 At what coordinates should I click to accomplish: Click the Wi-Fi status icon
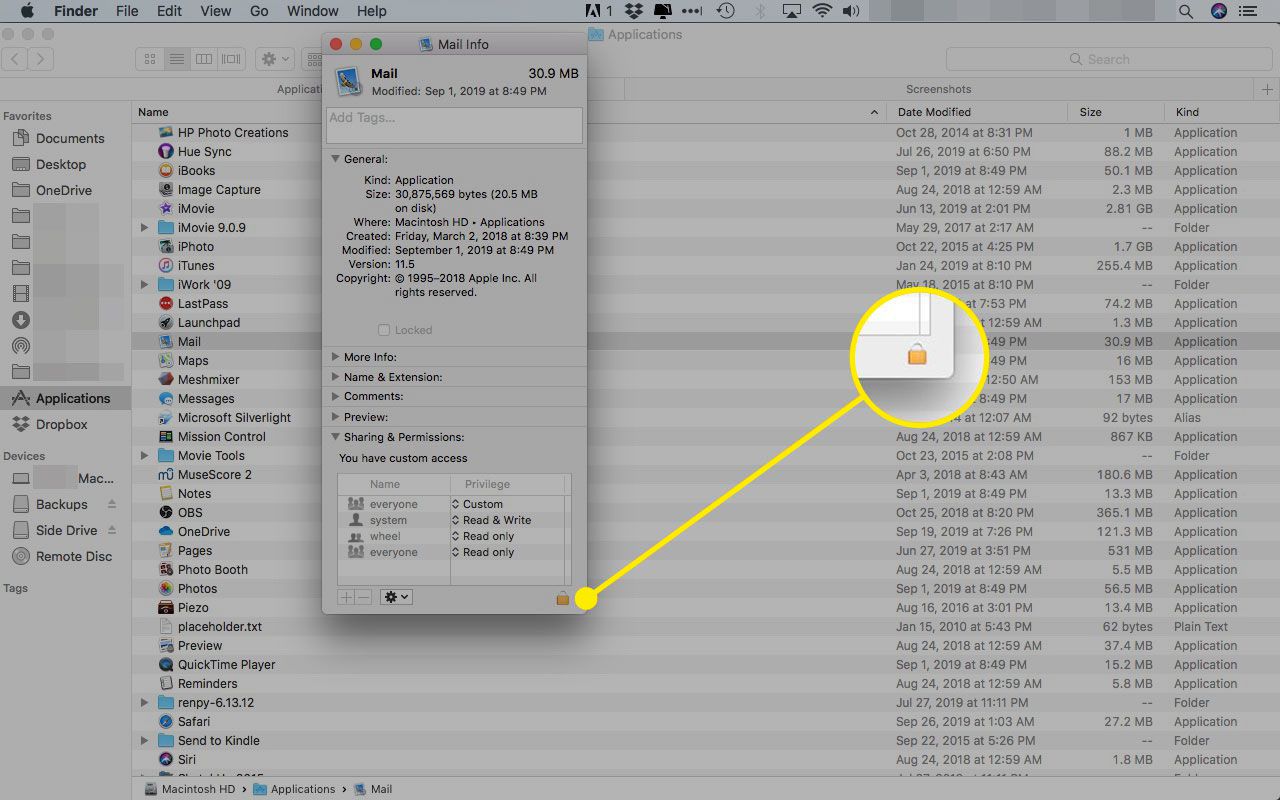coord(822,12)
